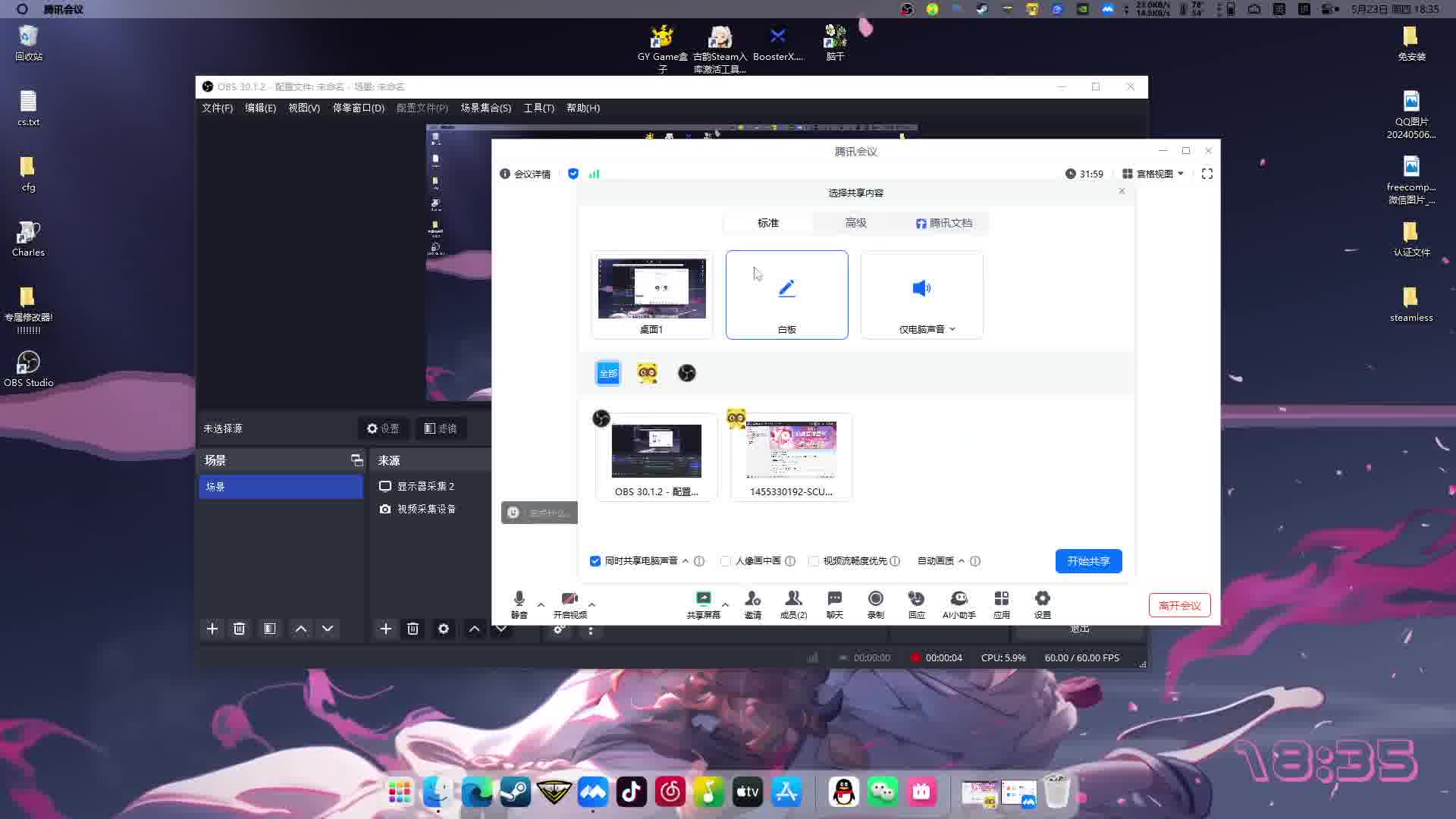Open the AI assistant icon
Image resolution: width=1456 pixels, height=819 pixels.
point(959,599)
